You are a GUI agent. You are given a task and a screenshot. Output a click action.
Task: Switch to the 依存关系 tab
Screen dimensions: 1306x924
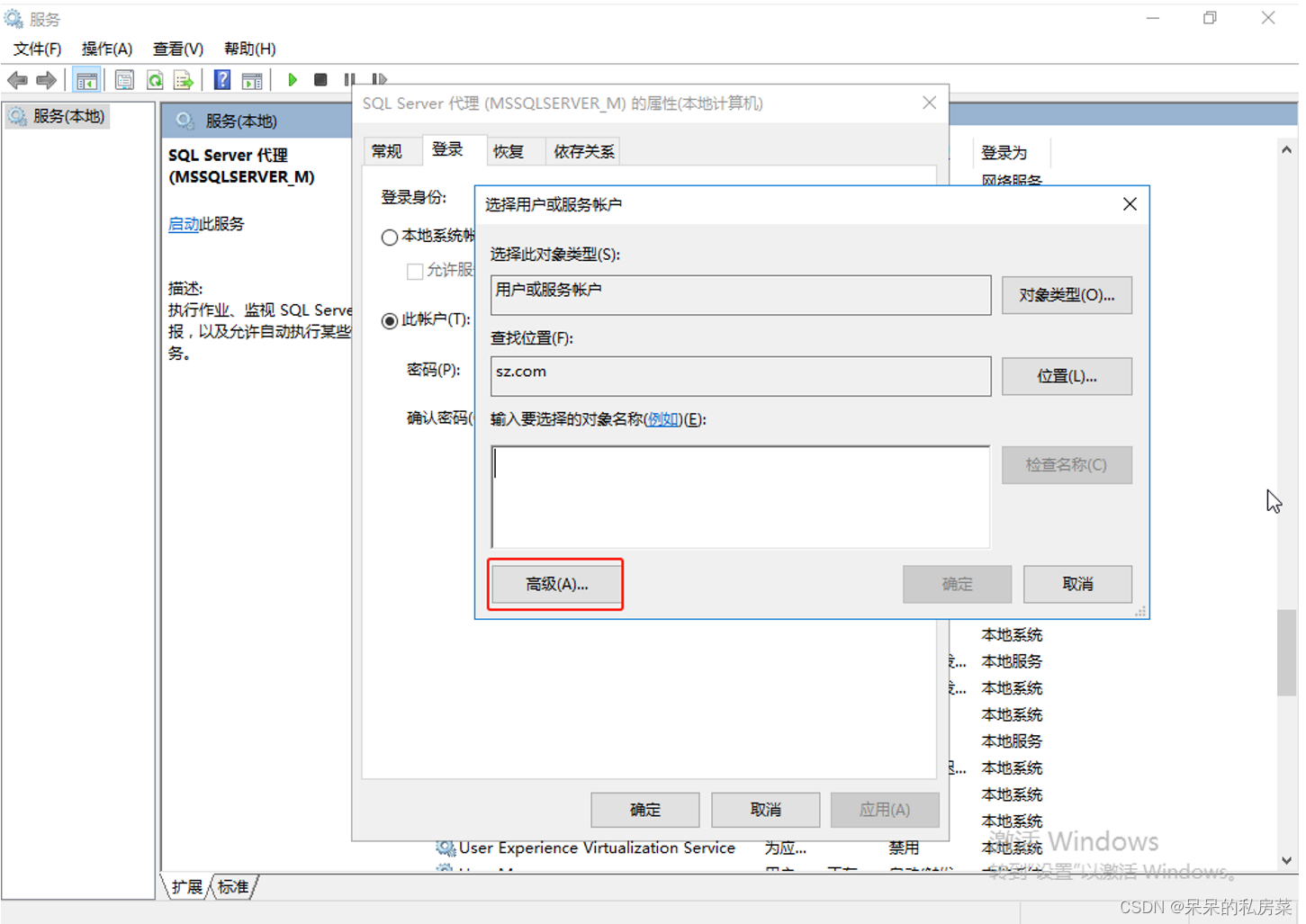(583, 151)
